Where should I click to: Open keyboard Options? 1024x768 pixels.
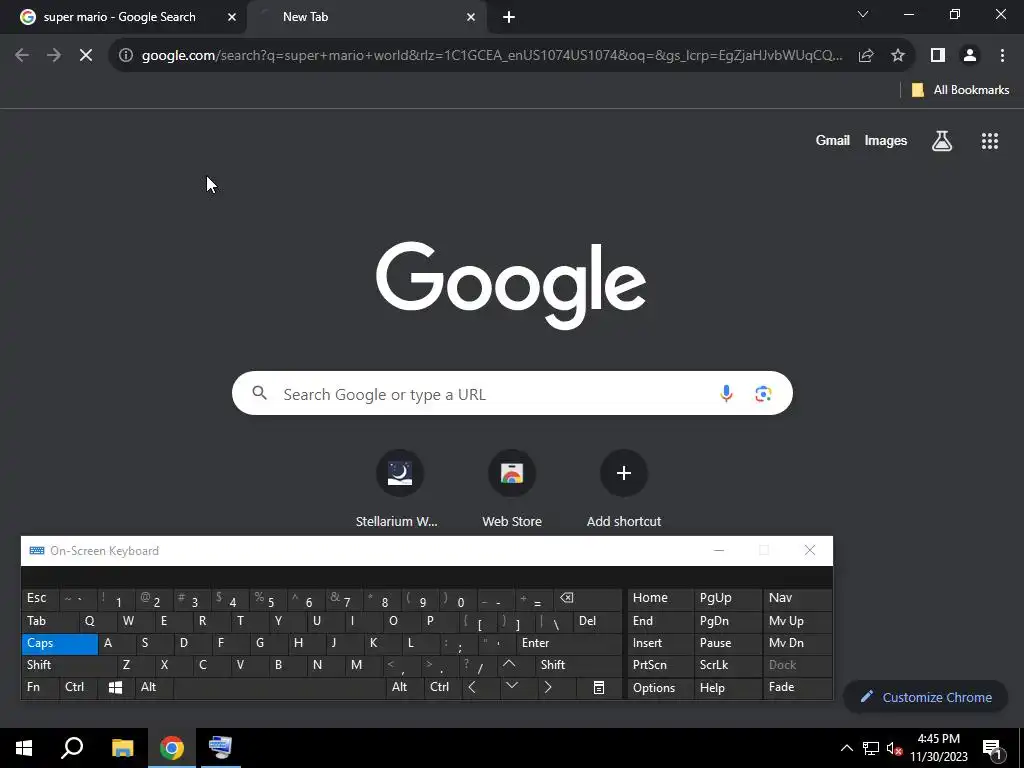coord(660,688)
